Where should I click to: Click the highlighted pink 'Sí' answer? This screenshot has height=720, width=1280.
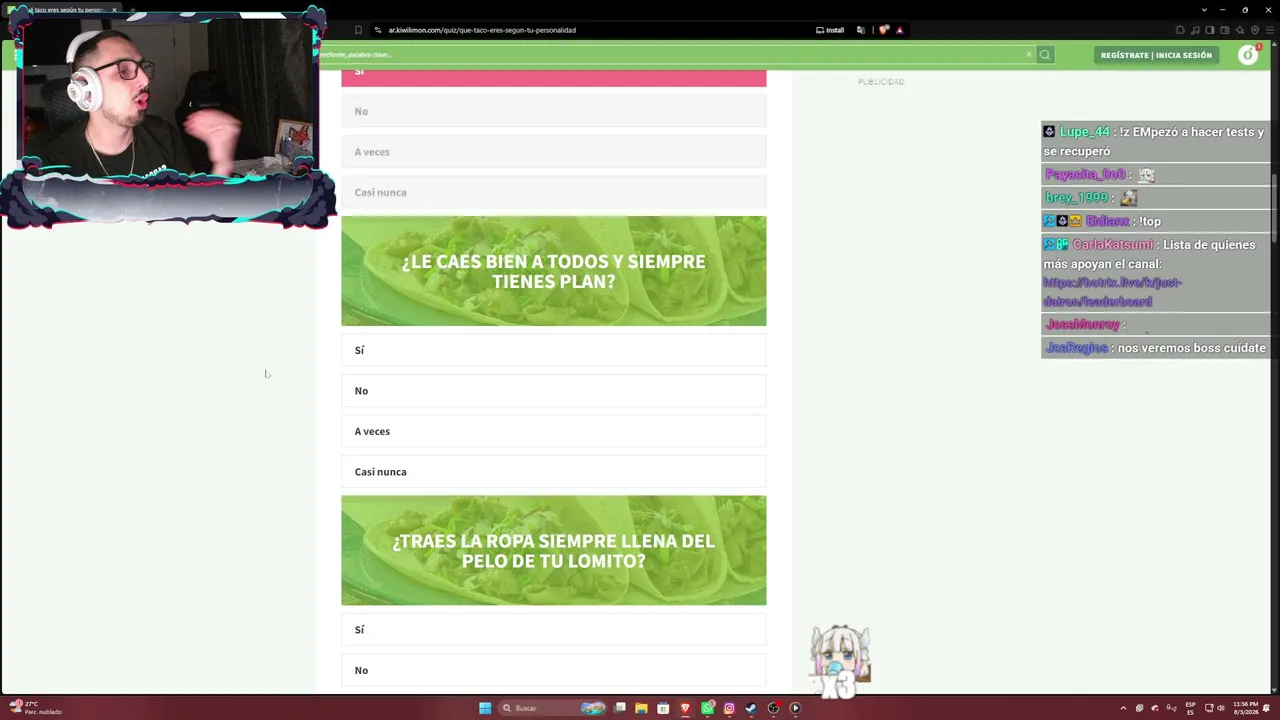pyautogui.click(x=553, y=78)
